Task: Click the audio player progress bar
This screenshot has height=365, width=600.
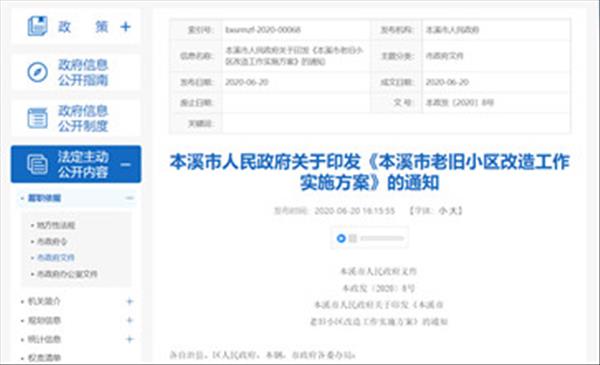Action: pyautogui.click(x=382, y=238)
